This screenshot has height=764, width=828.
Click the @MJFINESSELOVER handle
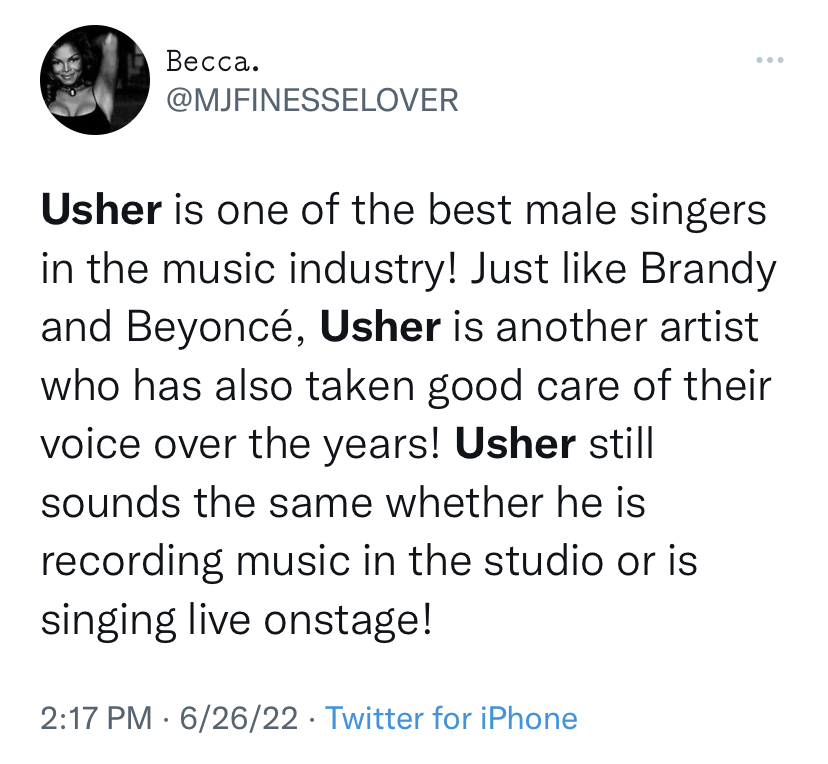click(312, 100)
